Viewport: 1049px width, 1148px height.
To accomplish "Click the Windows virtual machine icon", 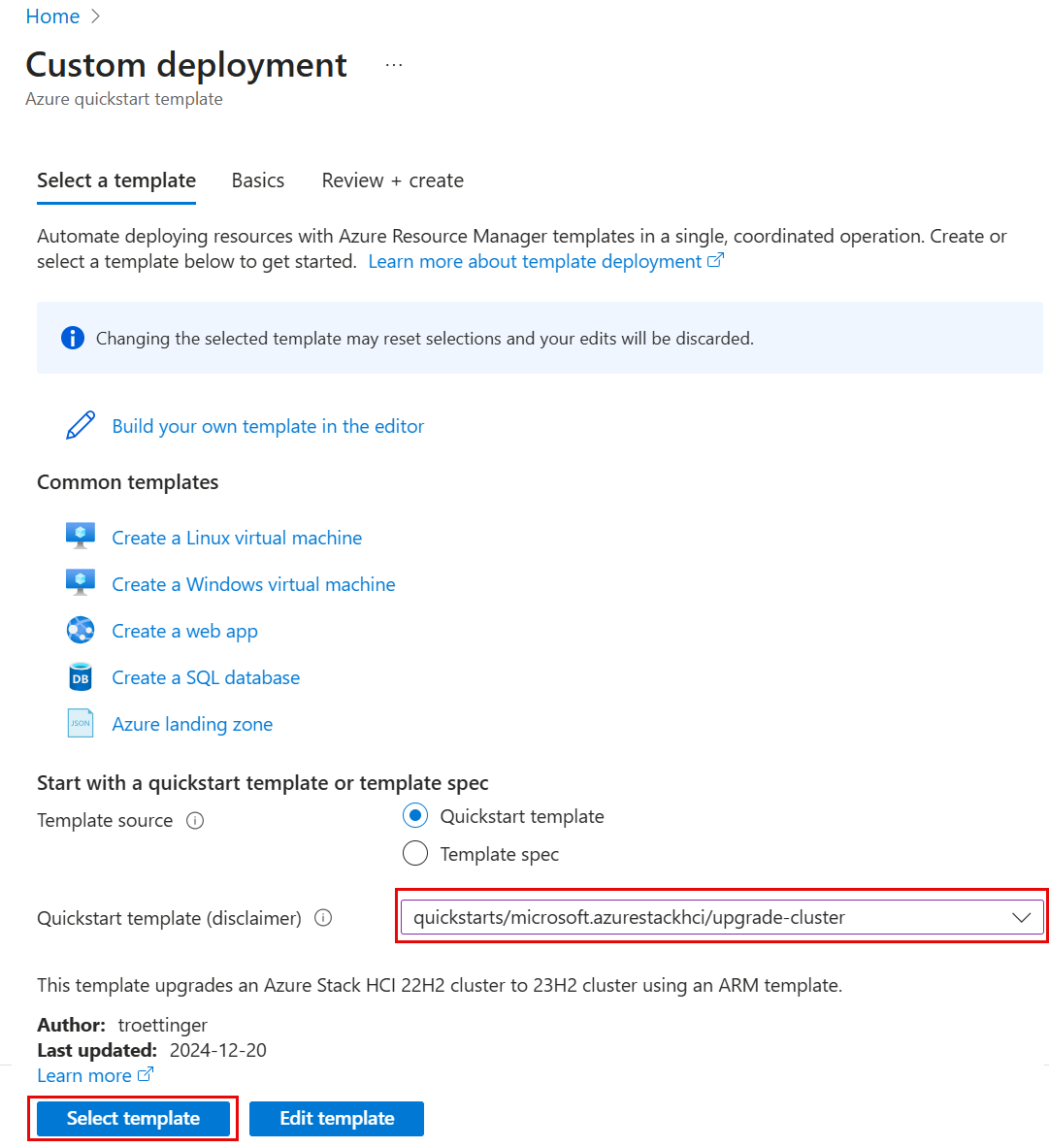I will pos(81,583).
